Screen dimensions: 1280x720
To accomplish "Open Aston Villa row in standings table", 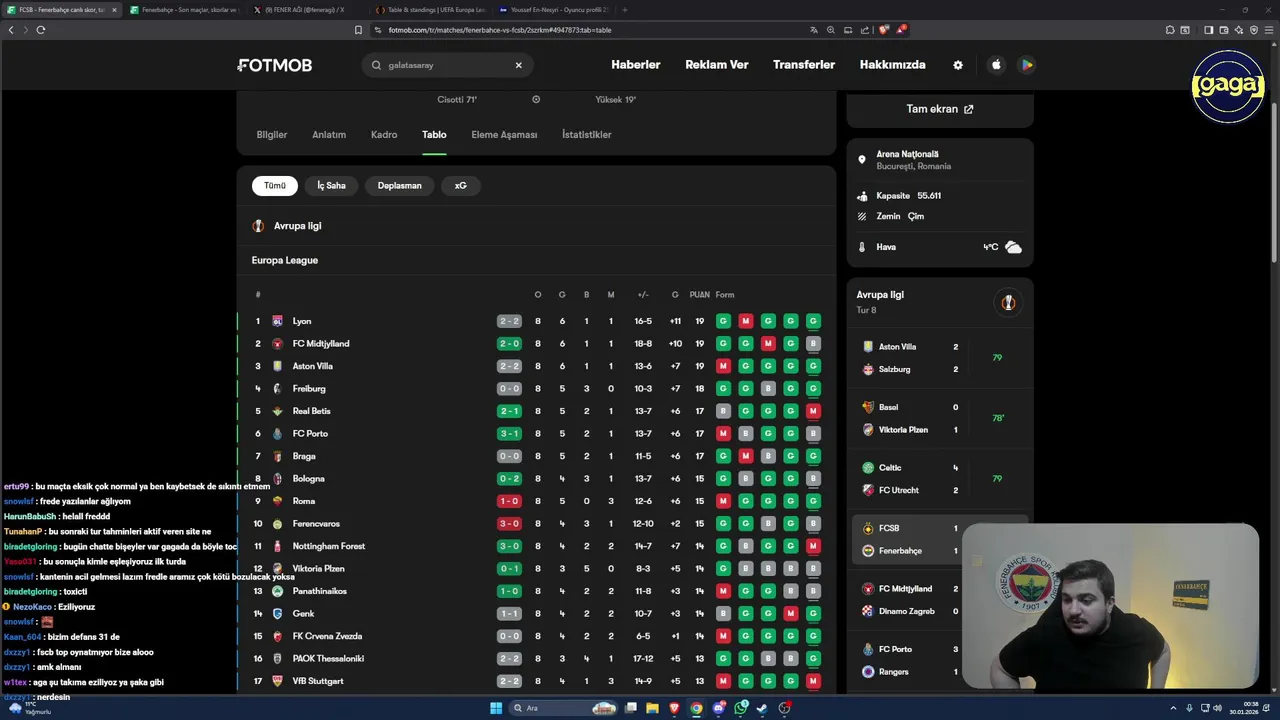I will click(536, 366).
